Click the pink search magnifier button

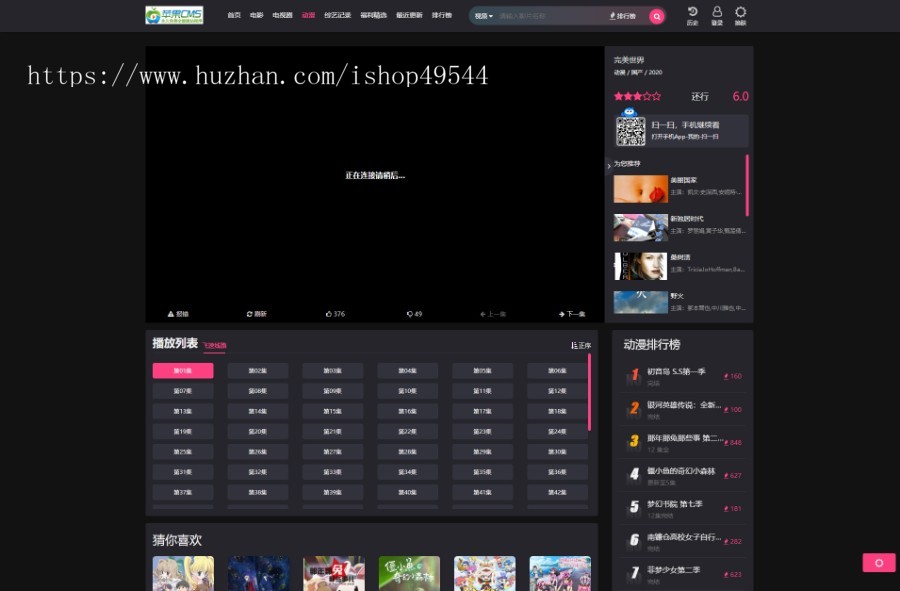[x=656, y=16]
